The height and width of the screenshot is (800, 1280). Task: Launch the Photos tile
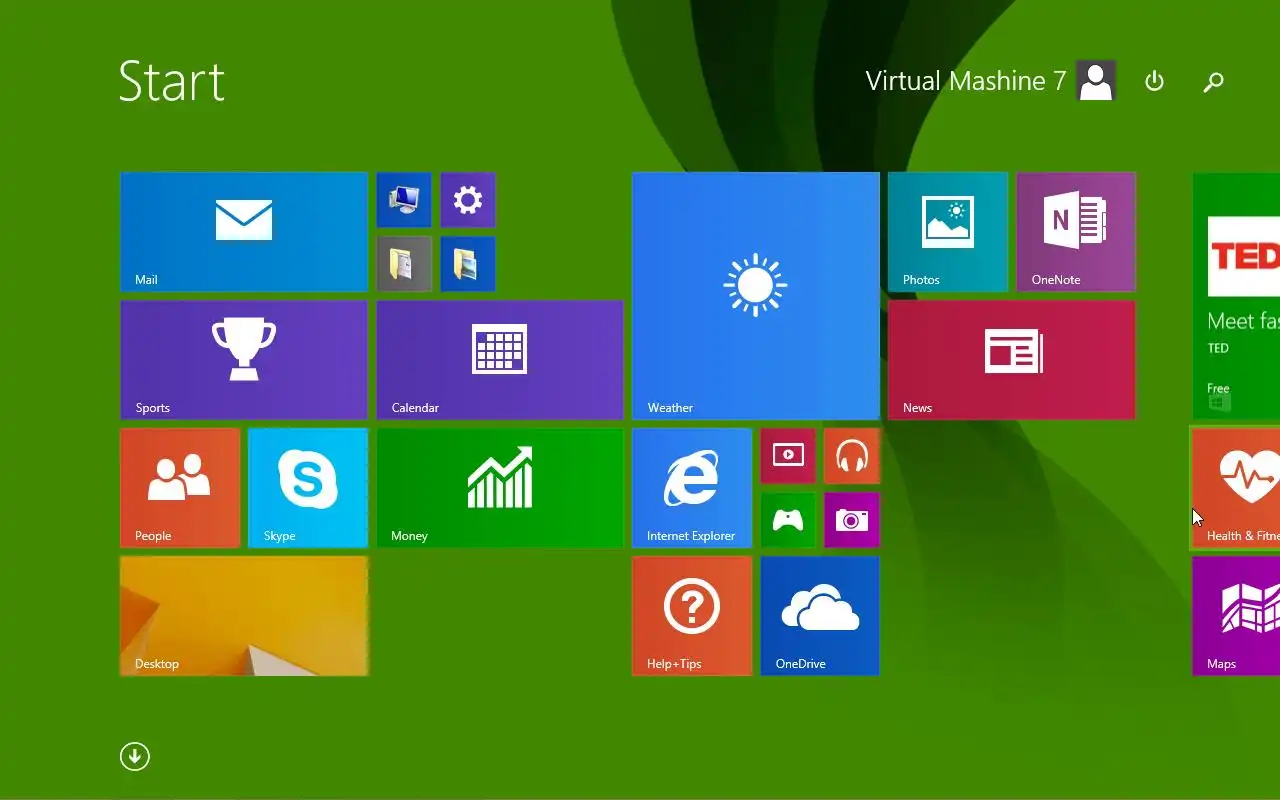pyautogui.click(x=948, y=232)
